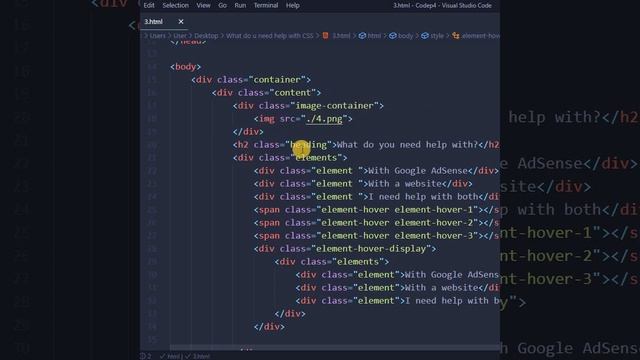Open the Users breadcrumb folder

[x=157, y=36]
